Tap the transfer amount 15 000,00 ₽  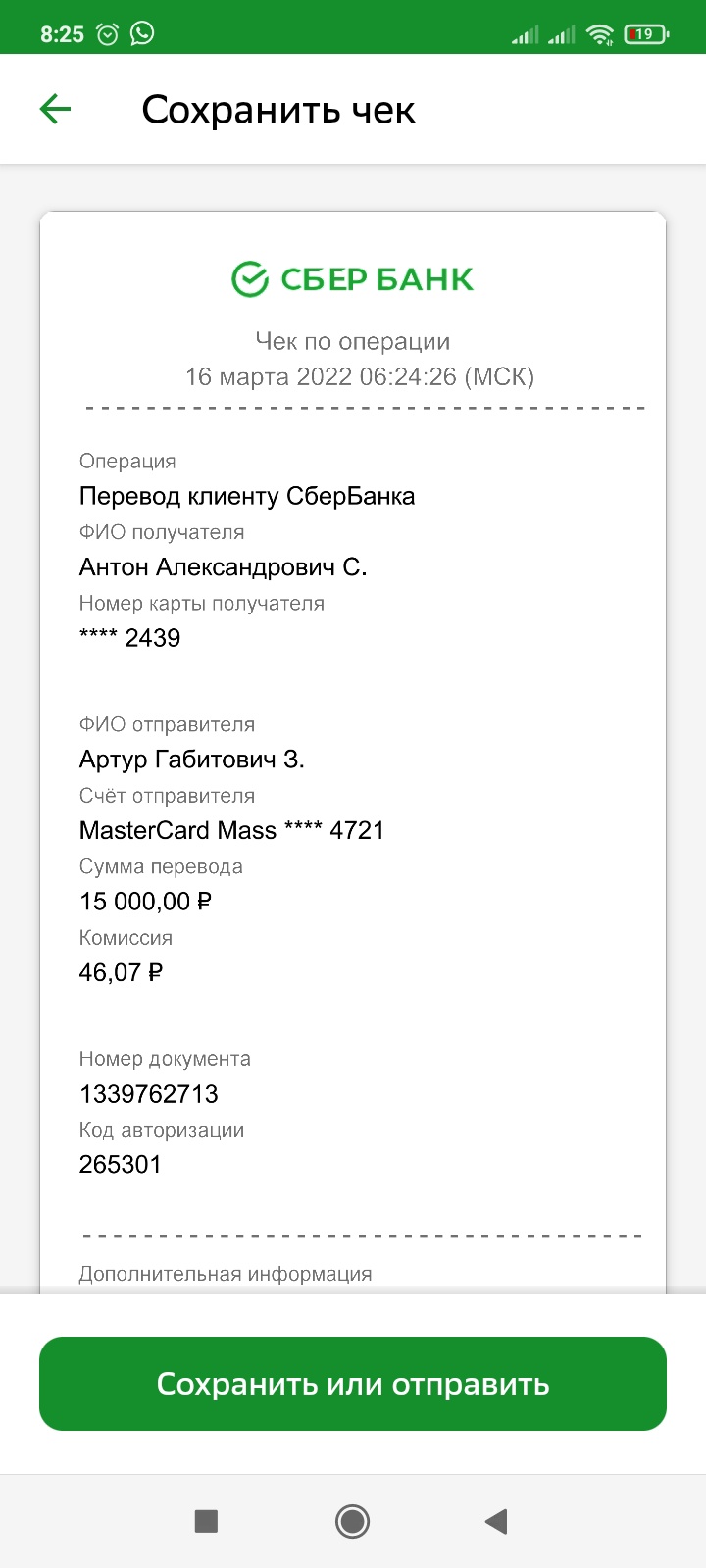(145, 901)
